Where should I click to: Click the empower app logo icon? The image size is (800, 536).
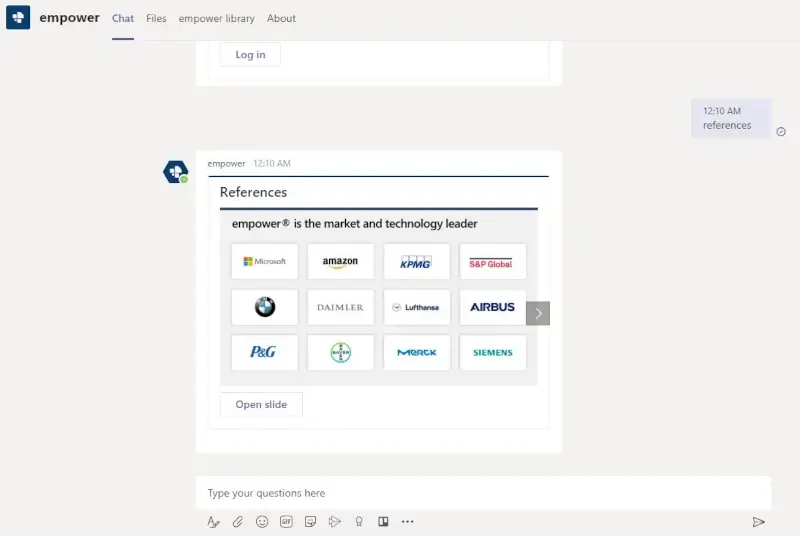point(18,17)
